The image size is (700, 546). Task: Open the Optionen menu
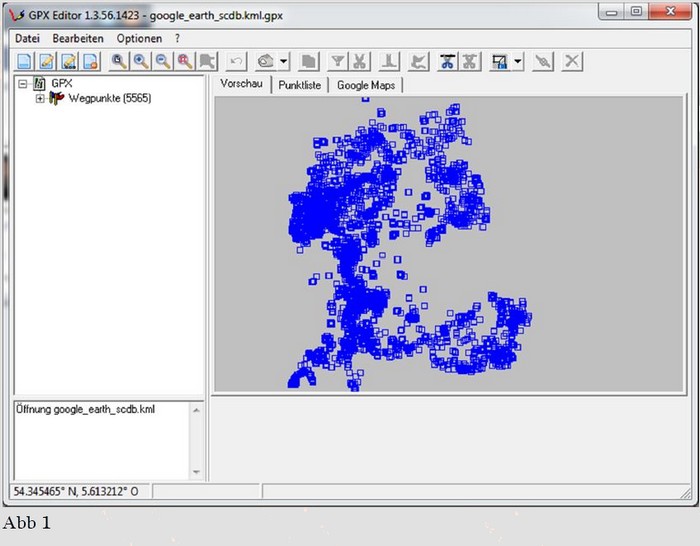coord(139,38)
